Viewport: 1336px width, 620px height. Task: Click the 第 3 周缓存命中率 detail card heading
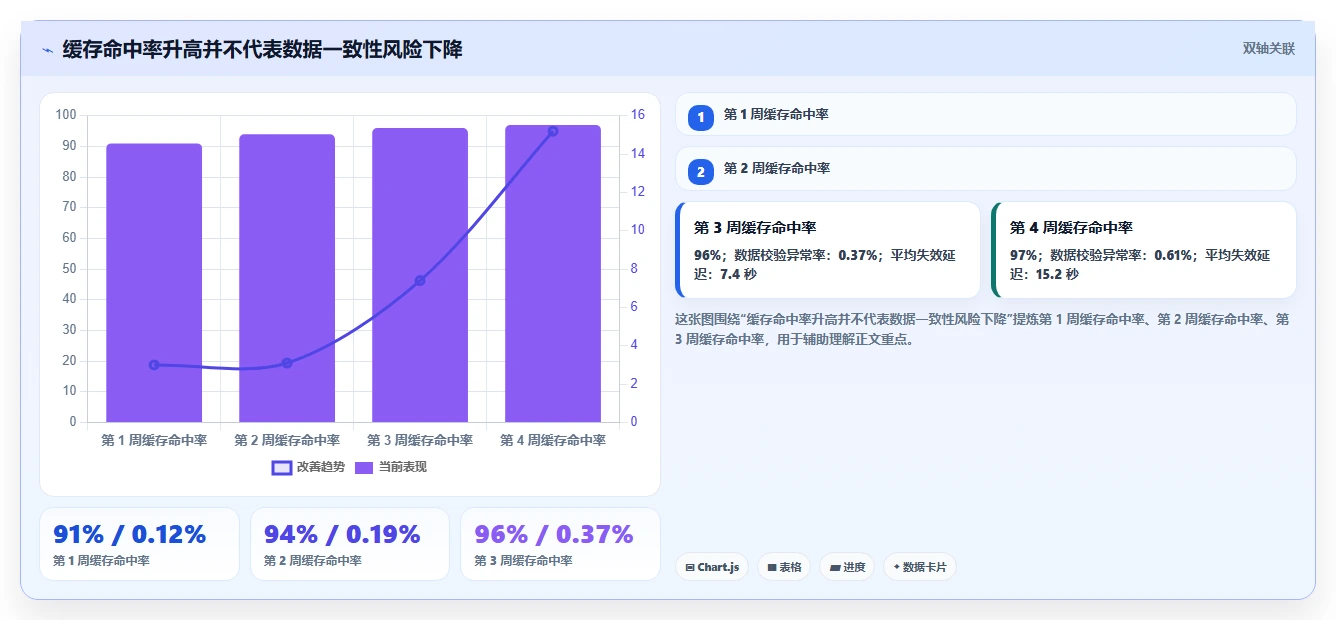(756, 228)
